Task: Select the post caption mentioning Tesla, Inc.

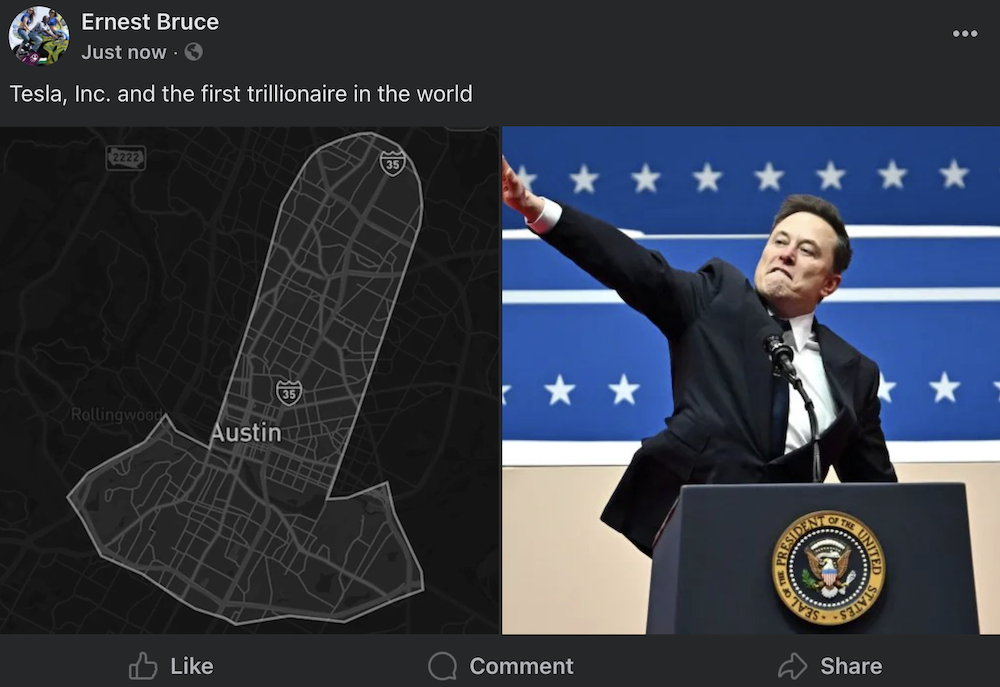Action: (241, 94)
